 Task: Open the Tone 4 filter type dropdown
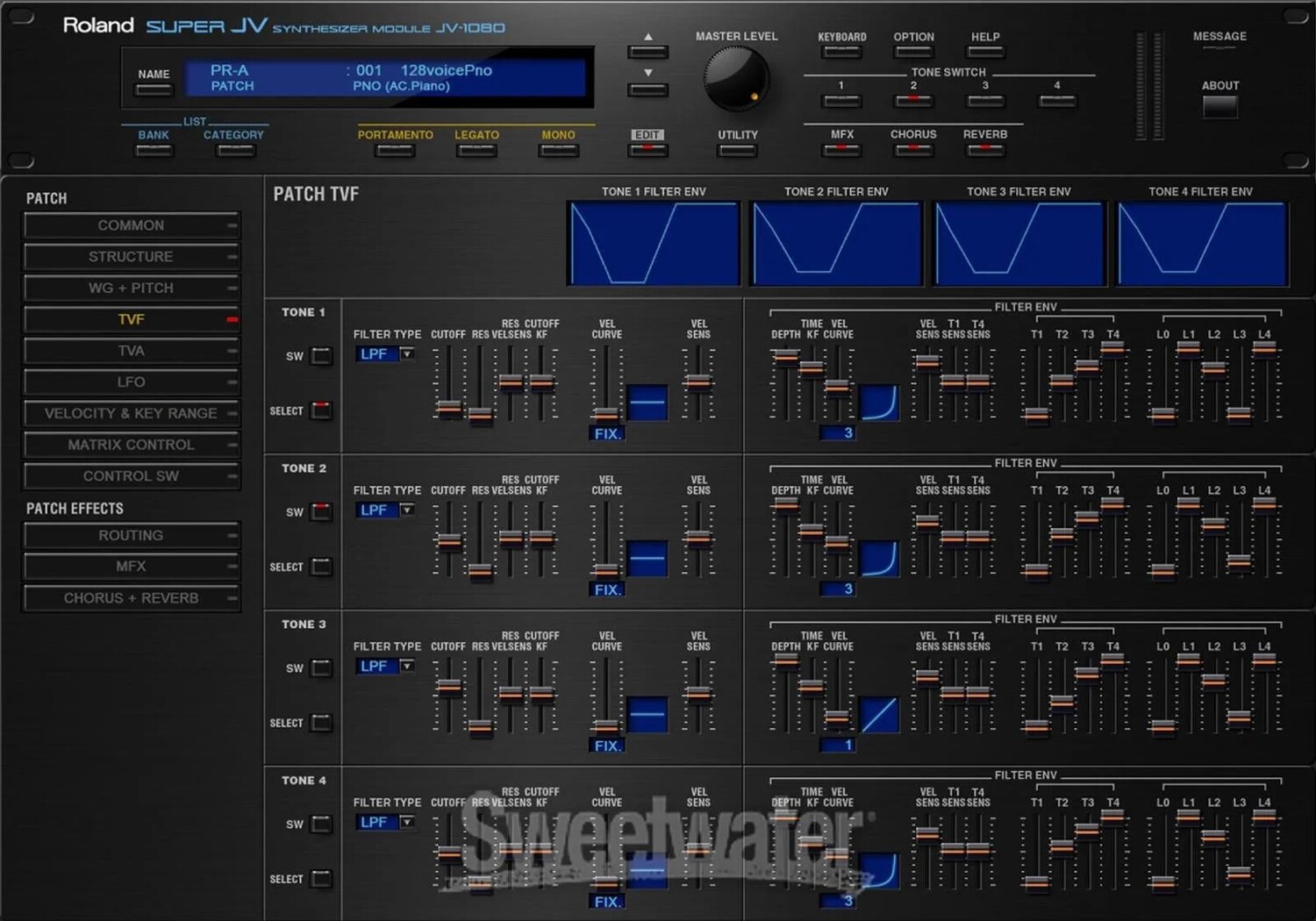pyautogui.click(x=406, y=822)
